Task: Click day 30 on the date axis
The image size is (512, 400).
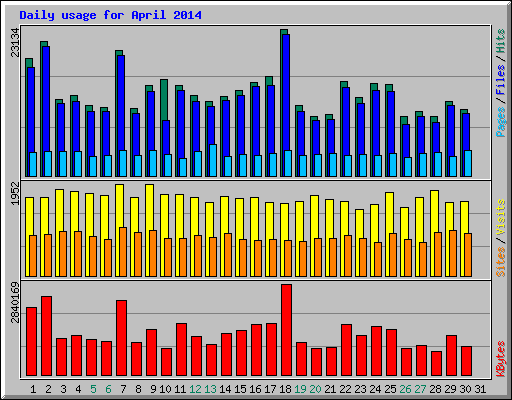Action: [x=465, y=389]
